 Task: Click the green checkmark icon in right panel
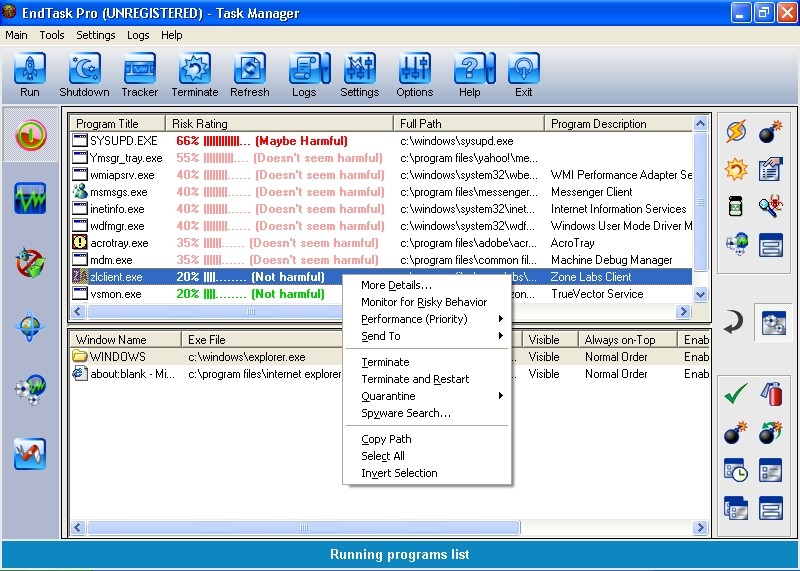[x=737, y=394]
